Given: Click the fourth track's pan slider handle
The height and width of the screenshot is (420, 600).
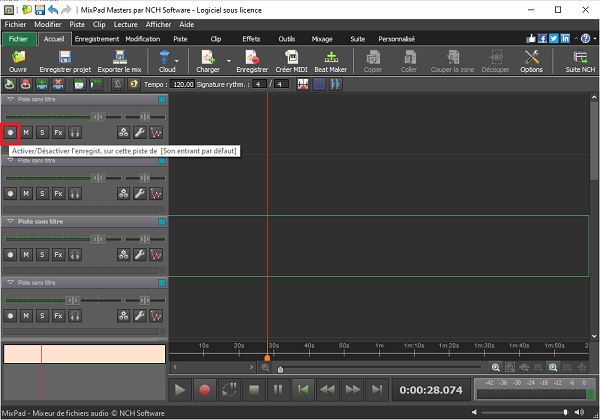Looking at the screenshot, I should coord(145,300).
